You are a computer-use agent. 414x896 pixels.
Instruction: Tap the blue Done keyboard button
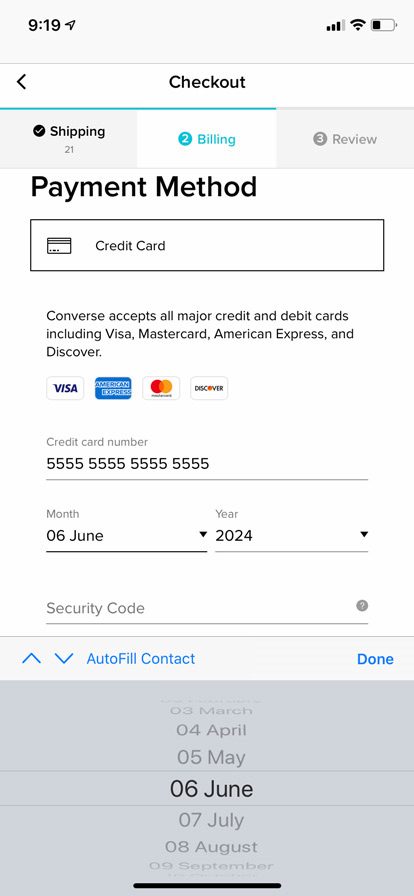tap(375, 659)
